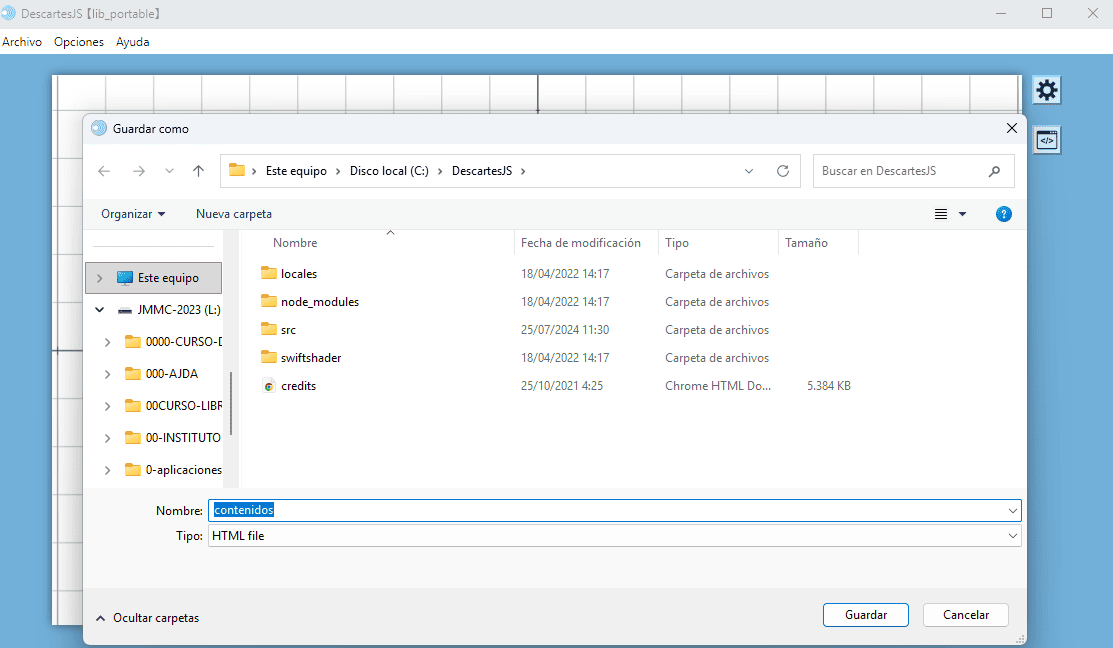Expand the Tipo HTML file dropdown

coord(1013,536)
